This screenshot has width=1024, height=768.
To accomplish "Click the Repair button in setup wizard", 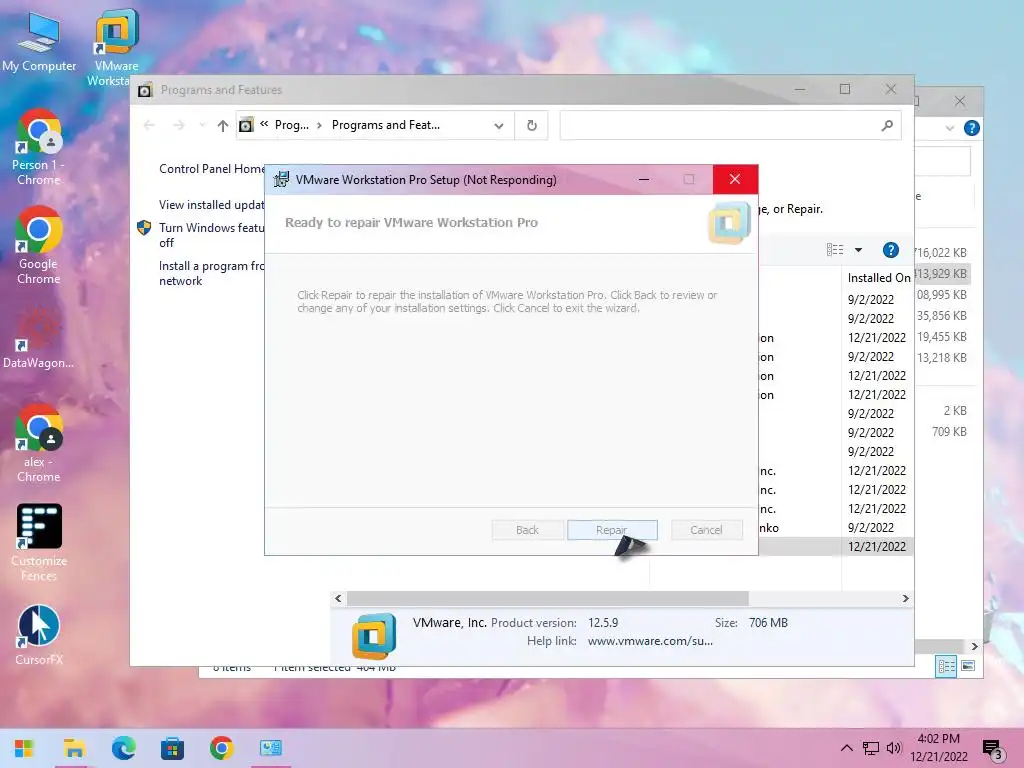I will (612, 530).
